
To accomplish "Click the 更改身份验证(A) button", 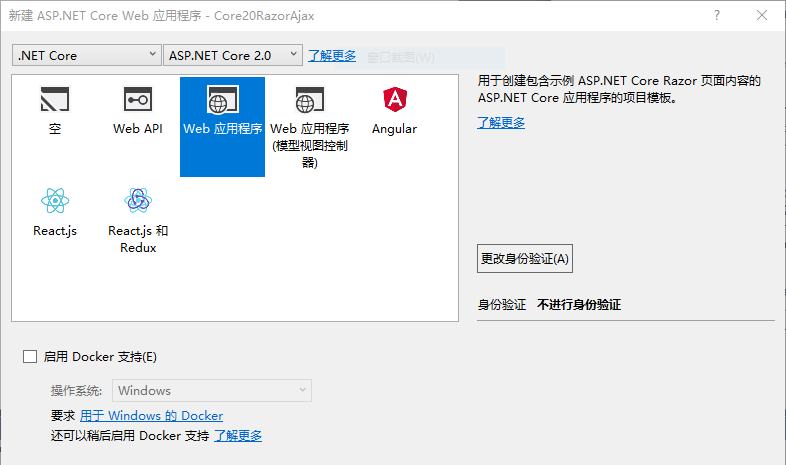I will coord(525,259).
